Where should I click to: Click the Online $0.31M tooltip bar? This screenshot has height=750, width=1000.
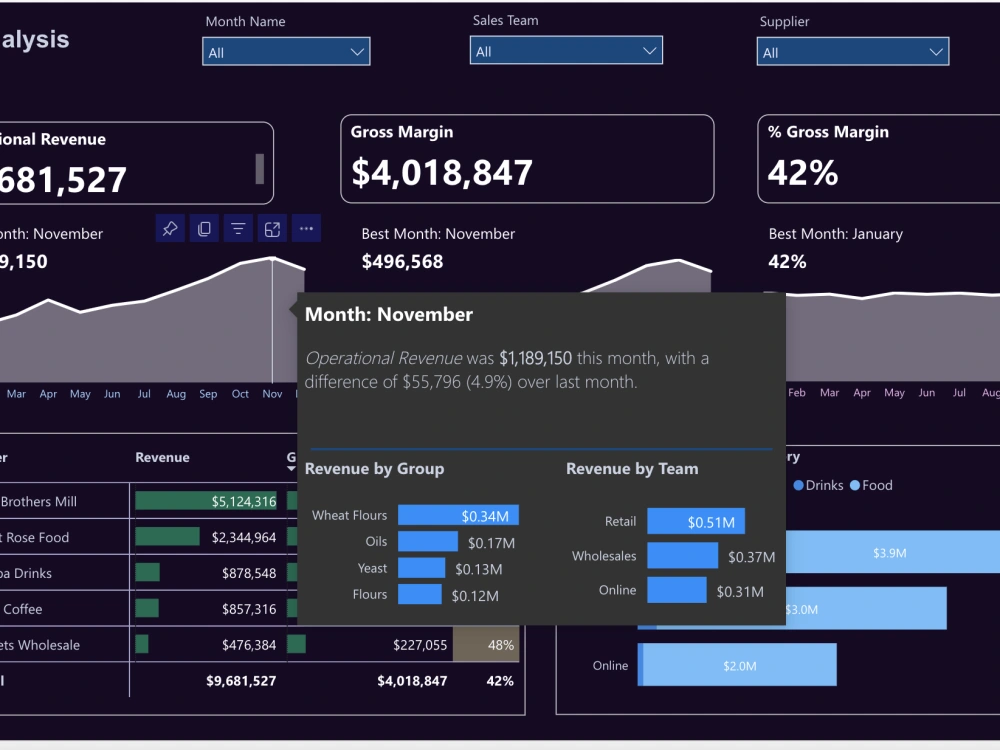coord(677,590)
